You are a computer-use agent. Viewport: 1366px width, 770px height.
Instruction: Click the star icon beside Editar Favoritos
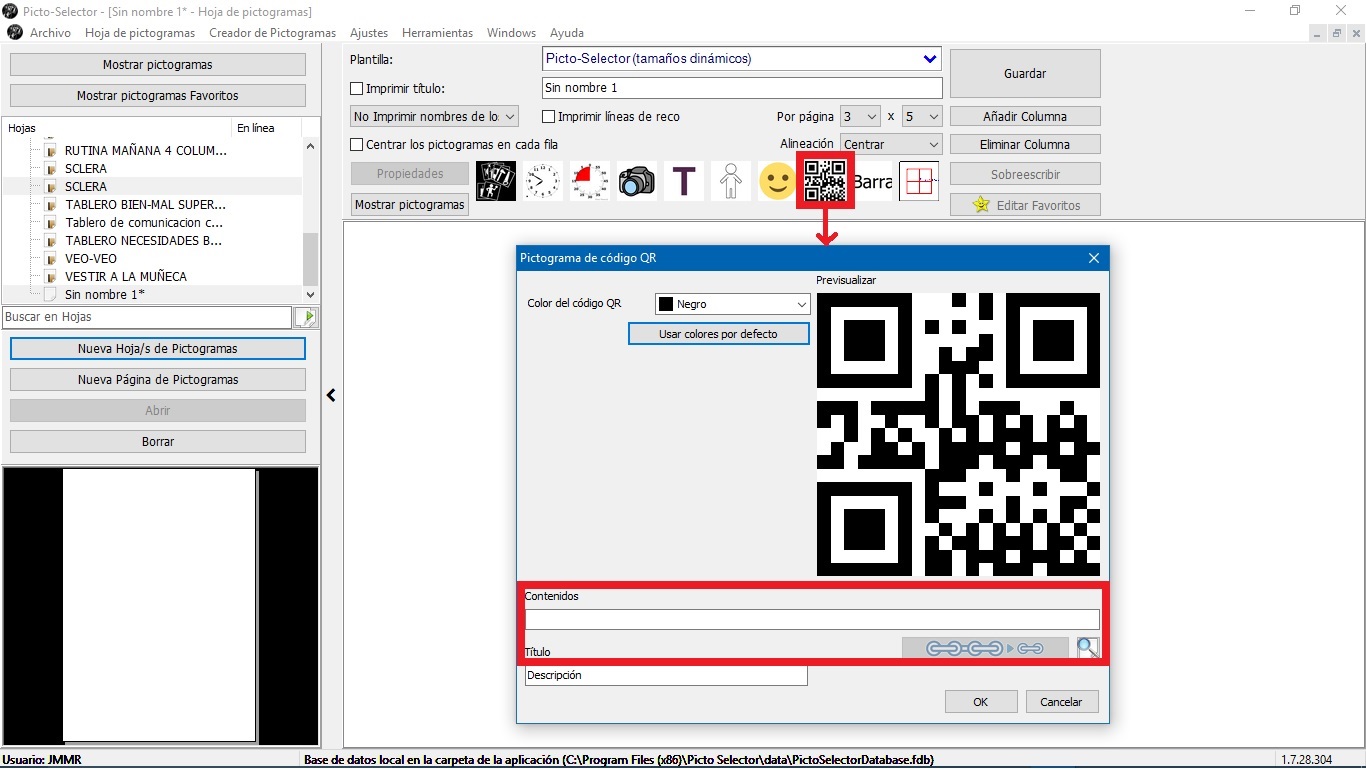980,205
